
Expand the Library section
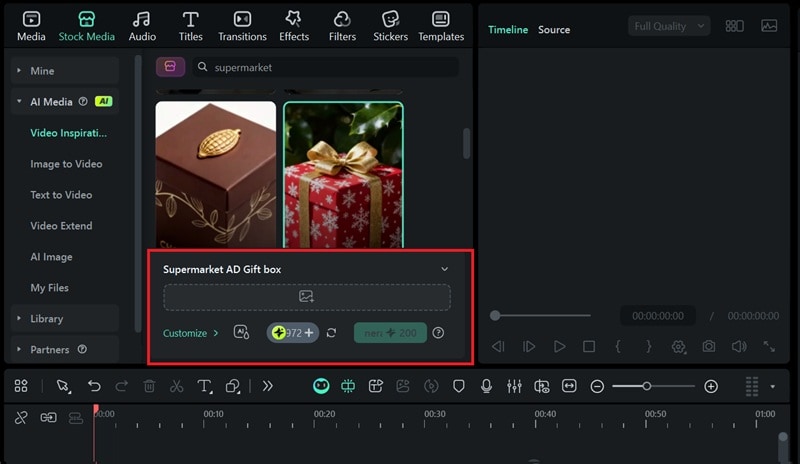pos(65,319)
